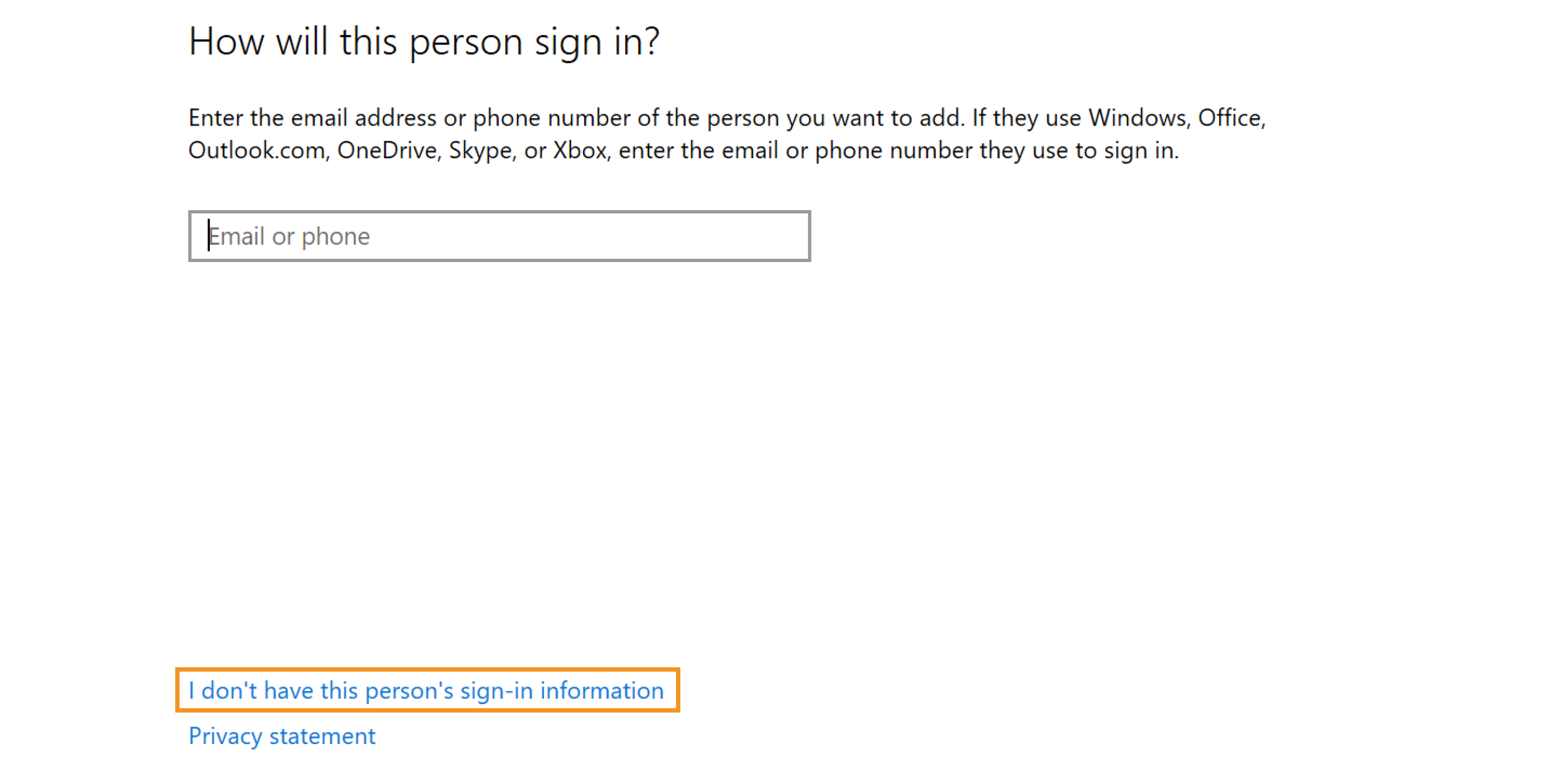Click the word "Windows" in the description

tap(1138, 117)
